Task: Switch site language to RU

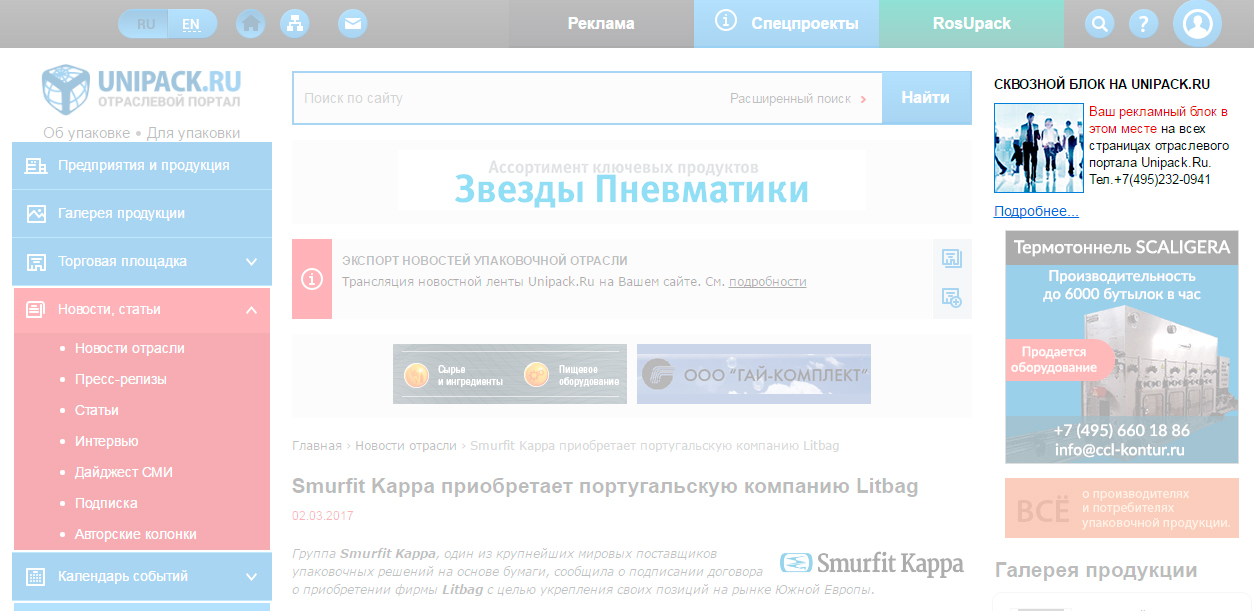Action: tap(146, 24)
